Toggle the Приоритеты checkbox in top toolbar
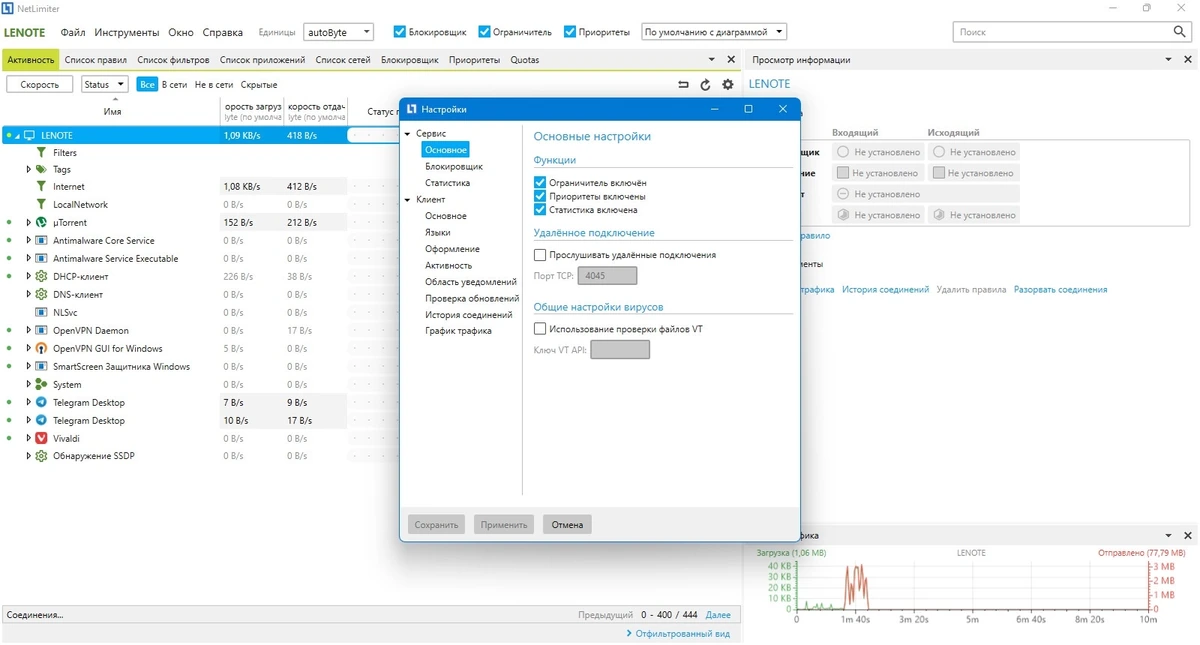The image size is (1200, 645). 570,32
